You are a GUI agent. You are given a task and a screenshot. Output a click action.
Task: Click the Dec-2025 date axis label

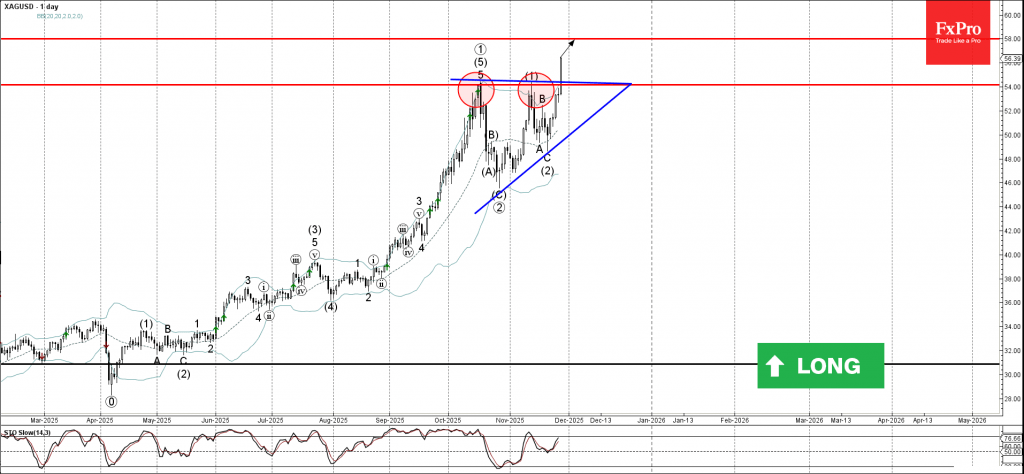569,420
